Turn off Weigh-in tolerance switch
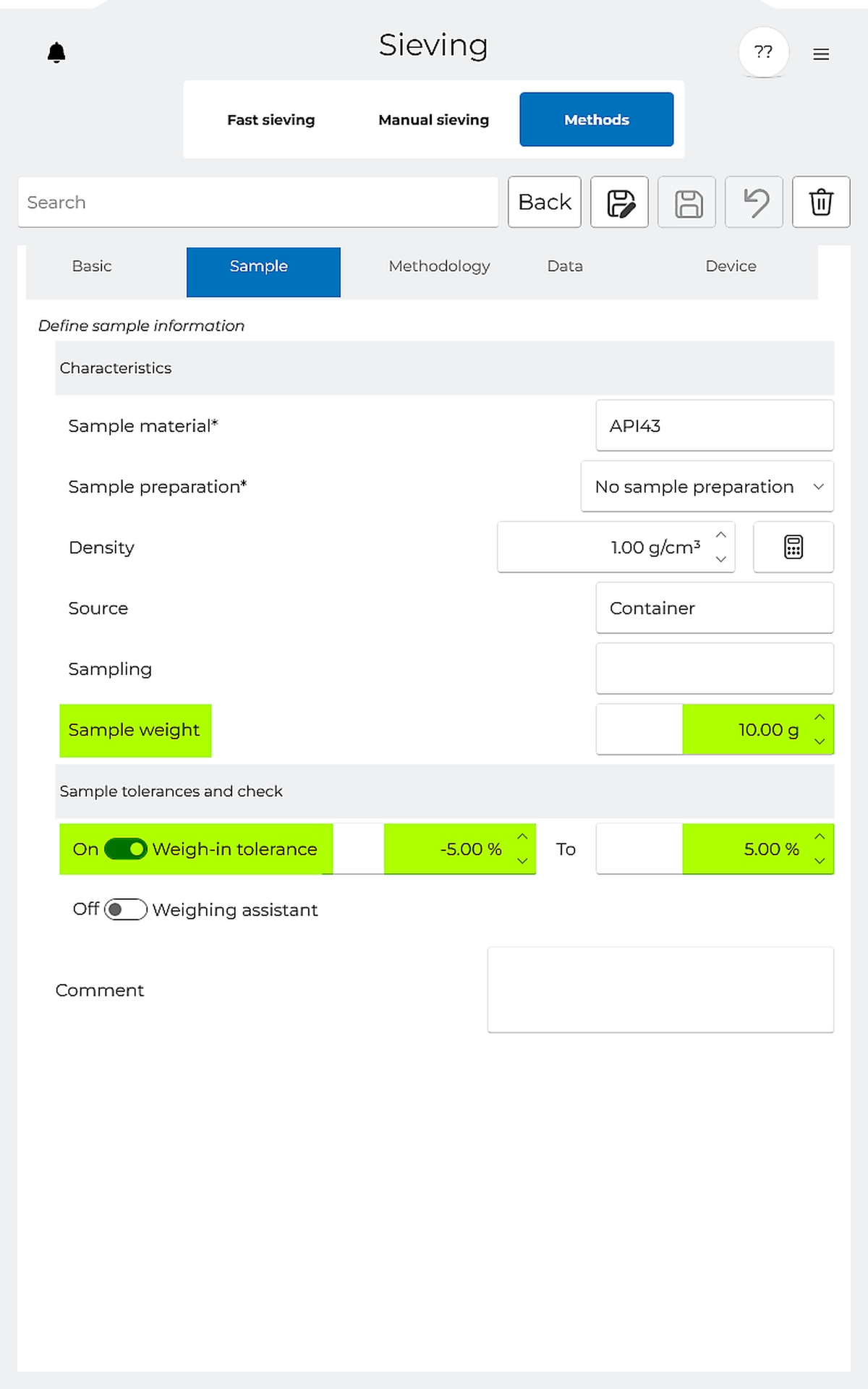Image resolution: width=868 pixels, height=1389 pixels. coord(126,849)
